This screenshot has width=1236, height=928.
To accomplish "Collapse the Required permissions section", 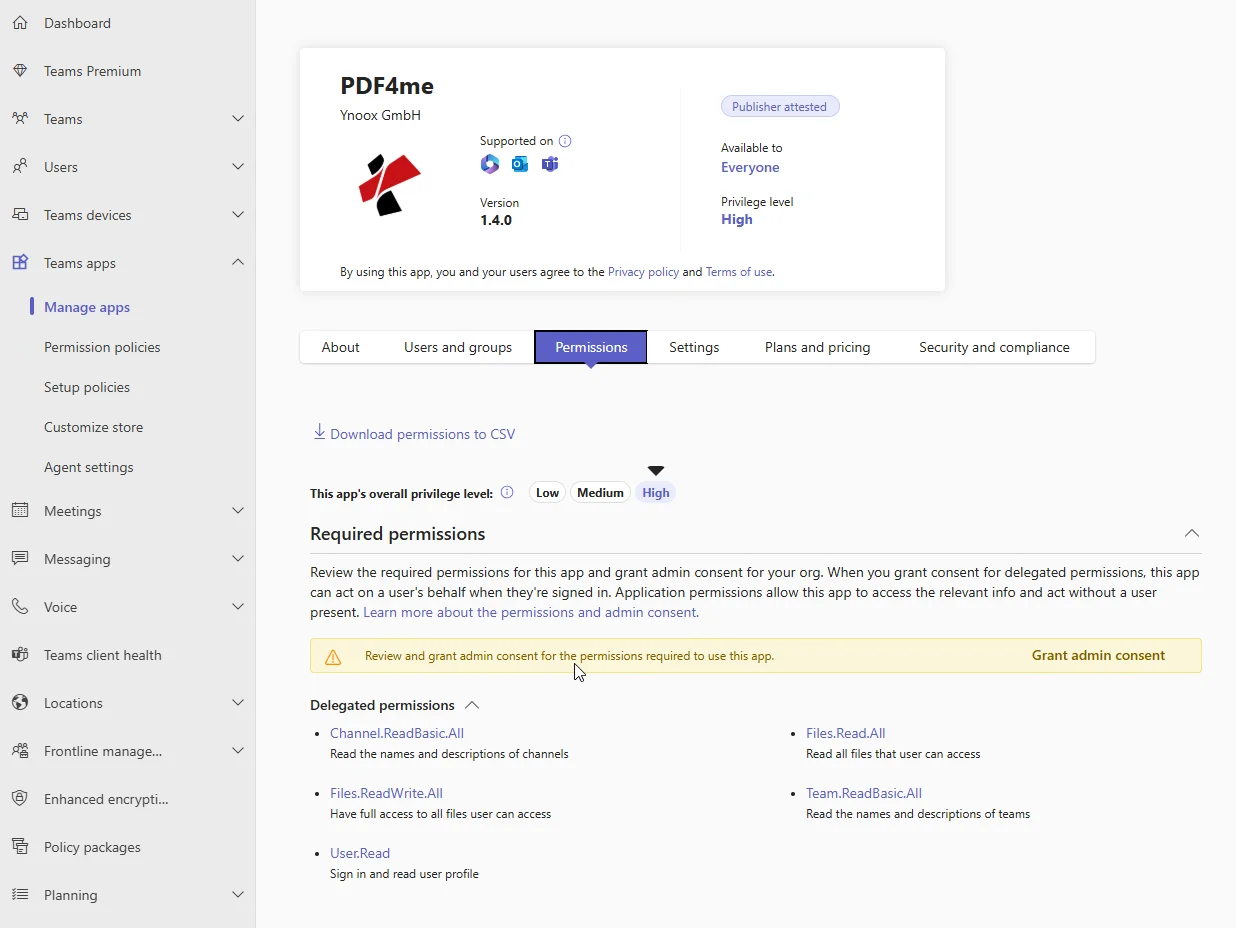I will tap(1192, 533).
